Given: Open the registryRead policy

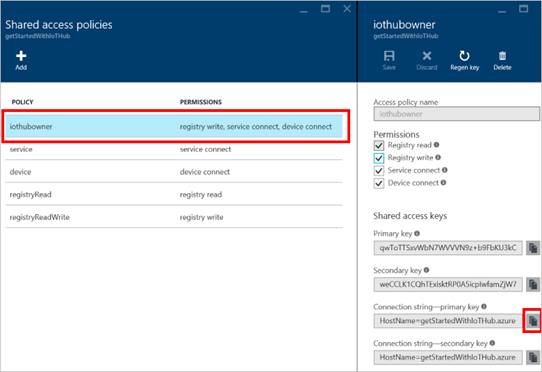Looking at the screenshot, I should point(174,195).
